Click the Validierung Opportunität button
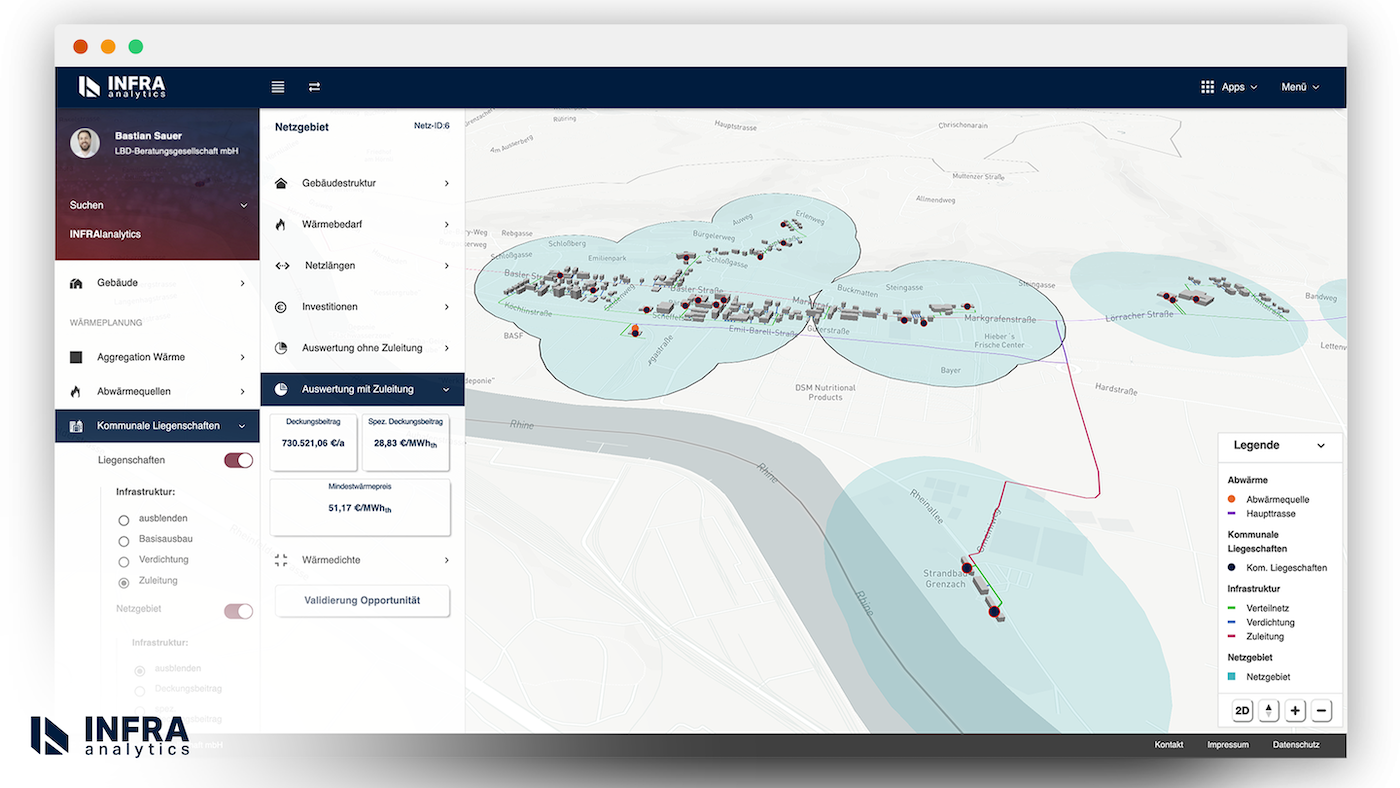The height and width of the screenshot is (788, 1400). (x=362, y=601)
